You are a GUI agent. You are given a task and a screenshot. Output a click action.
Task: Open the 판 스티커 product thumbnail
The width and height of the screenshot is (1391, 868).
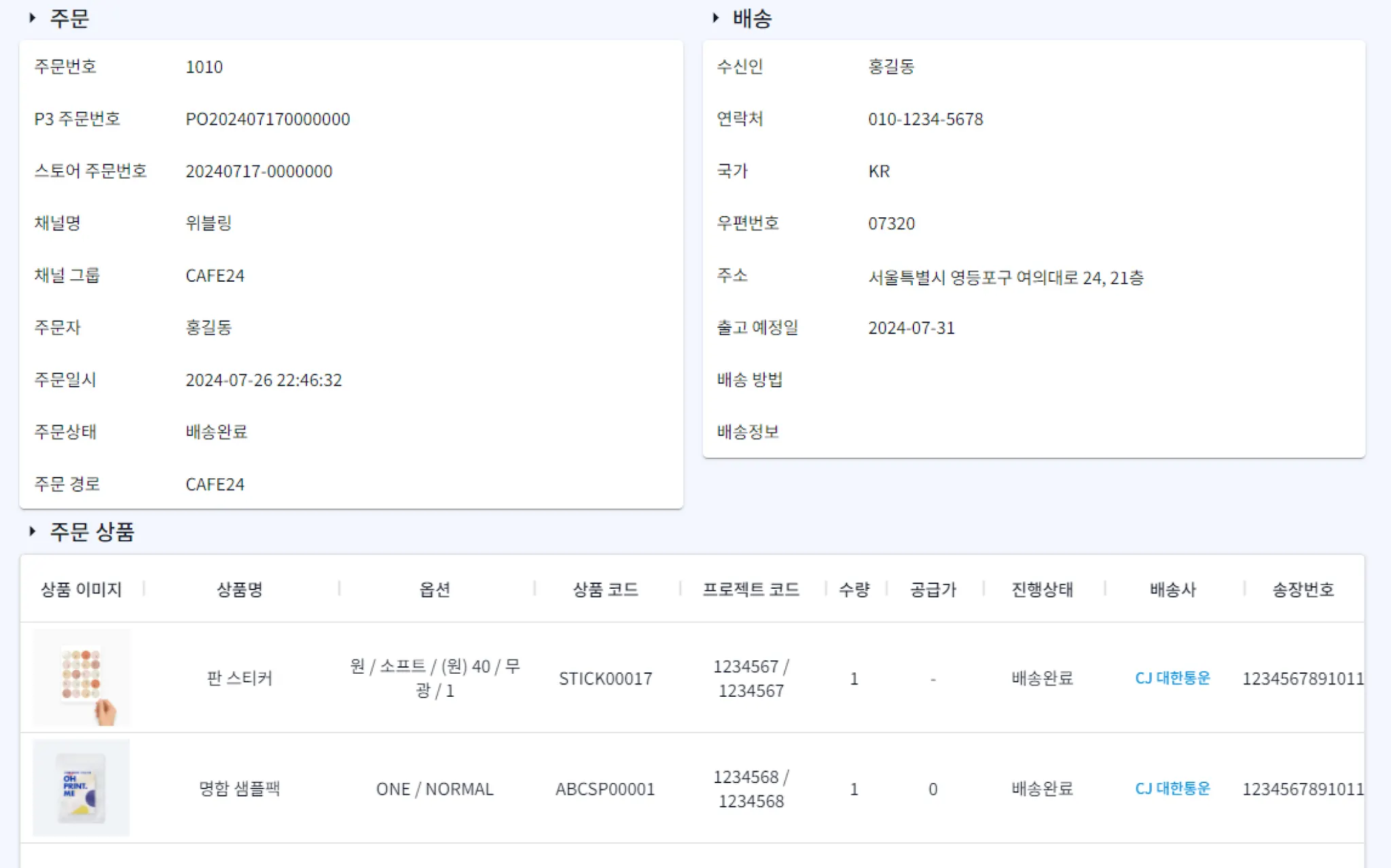pyautogui.click(x=82, y=678)
